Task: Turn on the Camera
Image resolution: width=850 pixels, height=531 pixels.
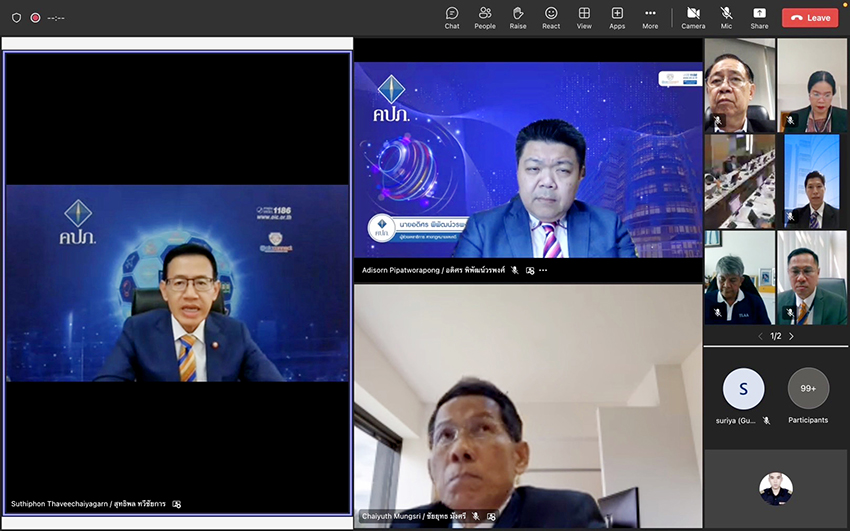Action: coord(693,17)
